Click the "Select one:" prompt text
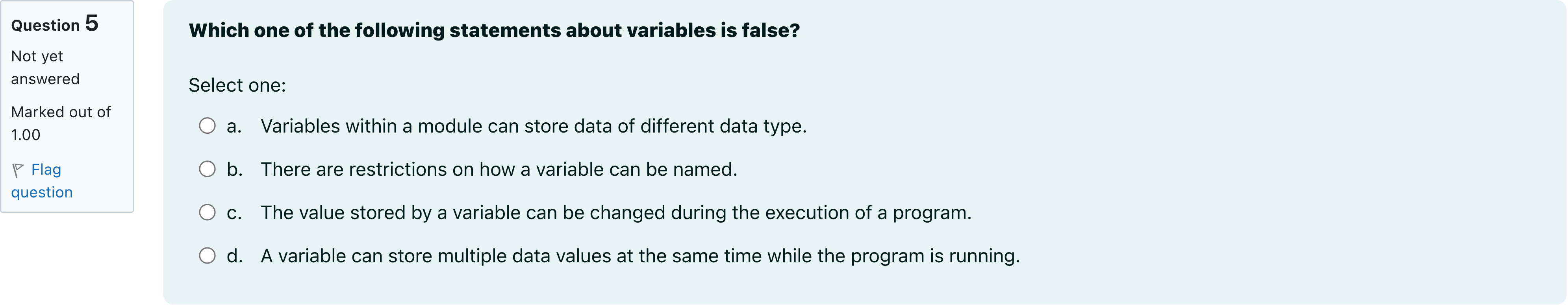This screenshot has height=306, width=1568. 237,85
